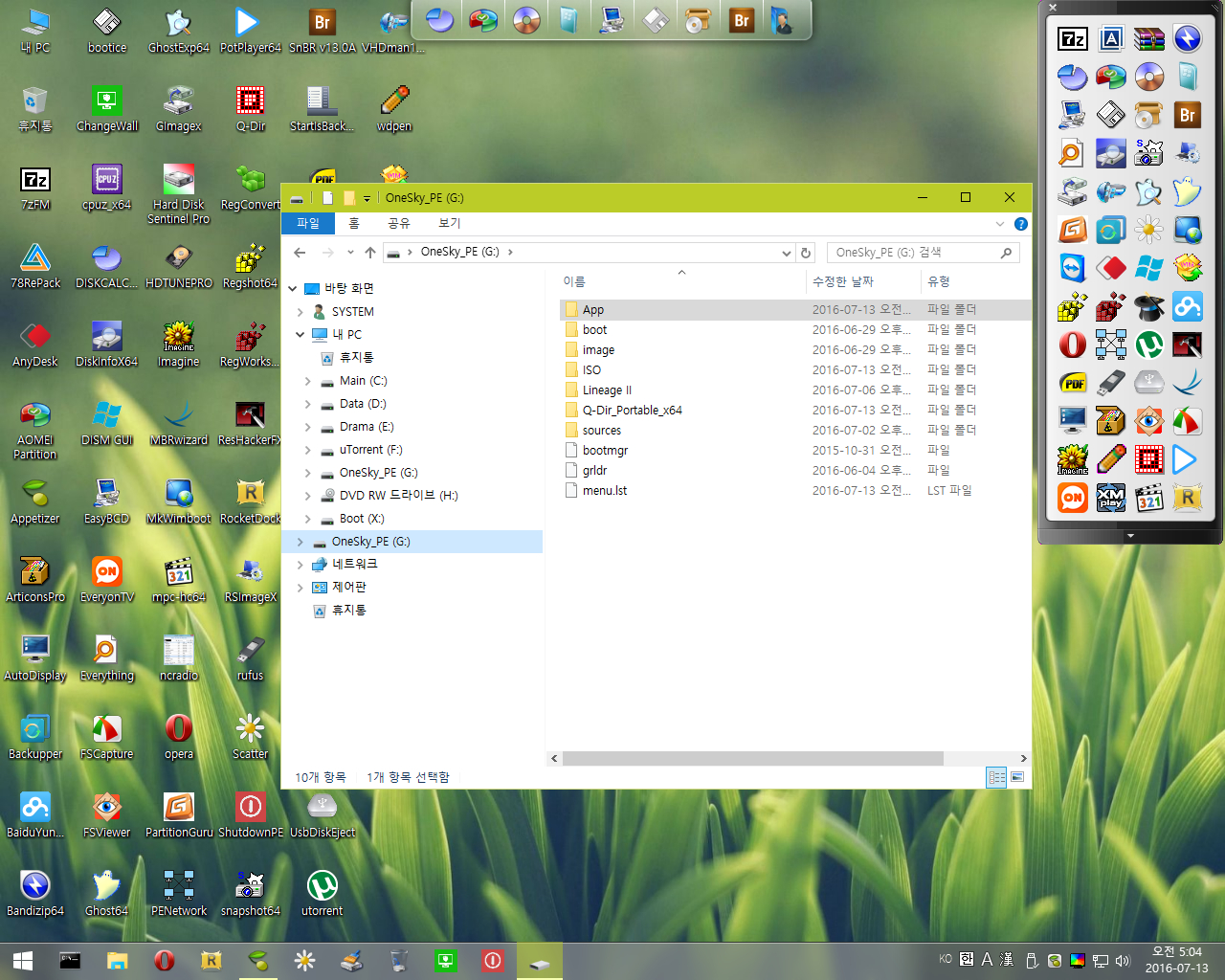Open UsbDiskEject desktop shortcut
Screen dimensions: 1225x980
[323, 815]
